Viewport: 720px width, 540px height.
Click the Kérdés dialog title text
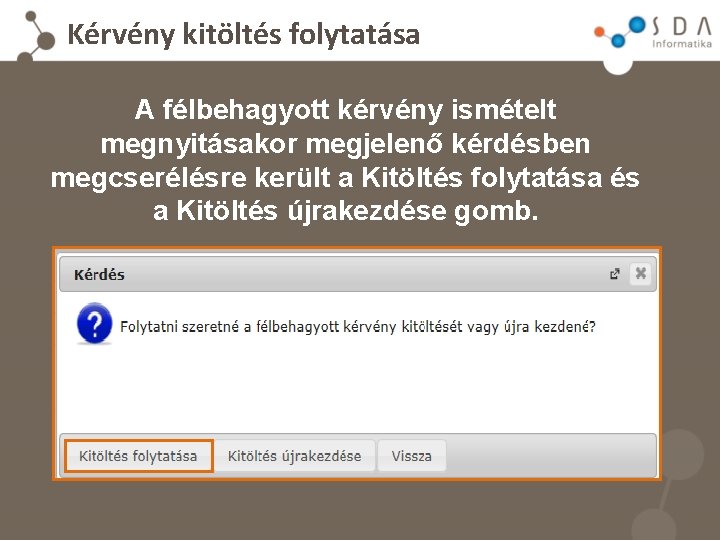[99, 275]
